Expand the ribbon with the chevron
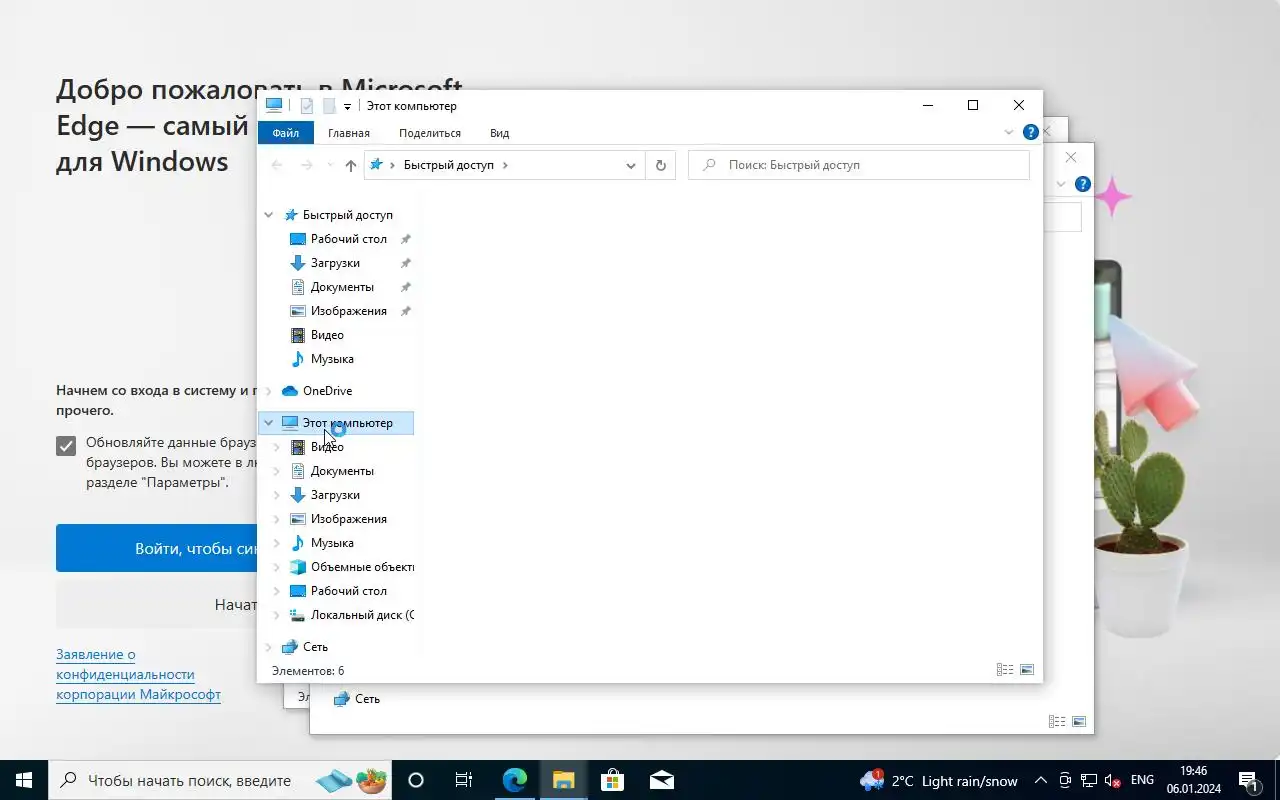1280x800 pixels. point(1008,132)
